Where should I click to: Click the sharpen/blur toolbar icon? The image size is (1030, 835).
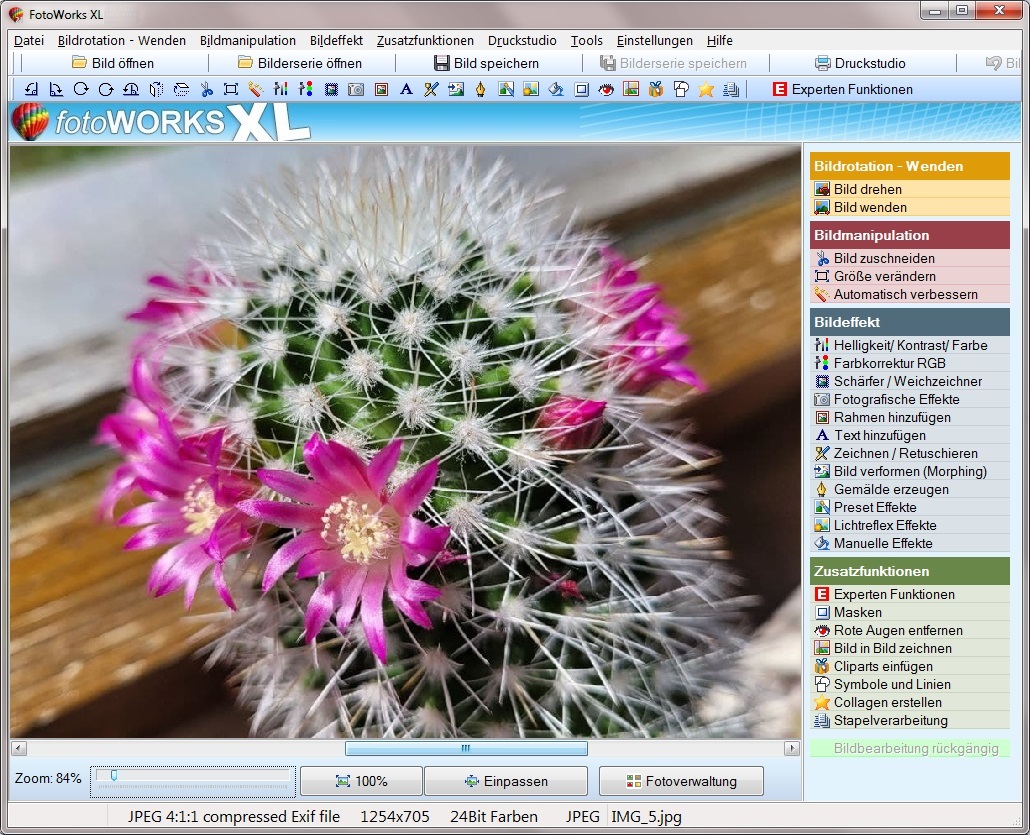(331, 89)
